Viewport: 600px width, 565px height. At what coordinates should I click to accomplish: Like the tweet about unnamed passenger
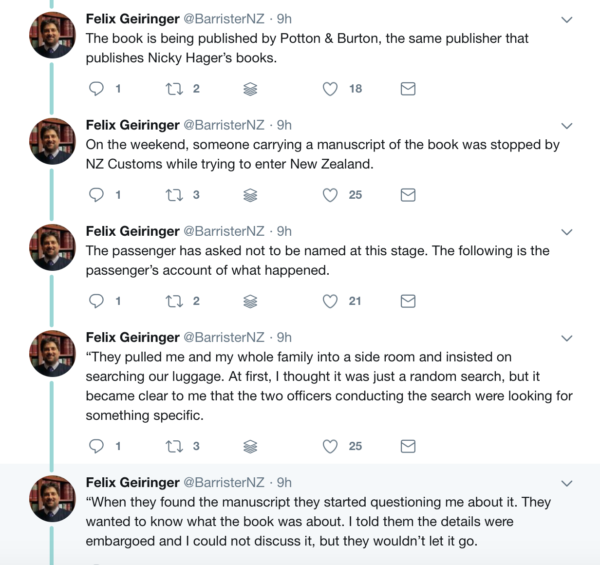330,301
